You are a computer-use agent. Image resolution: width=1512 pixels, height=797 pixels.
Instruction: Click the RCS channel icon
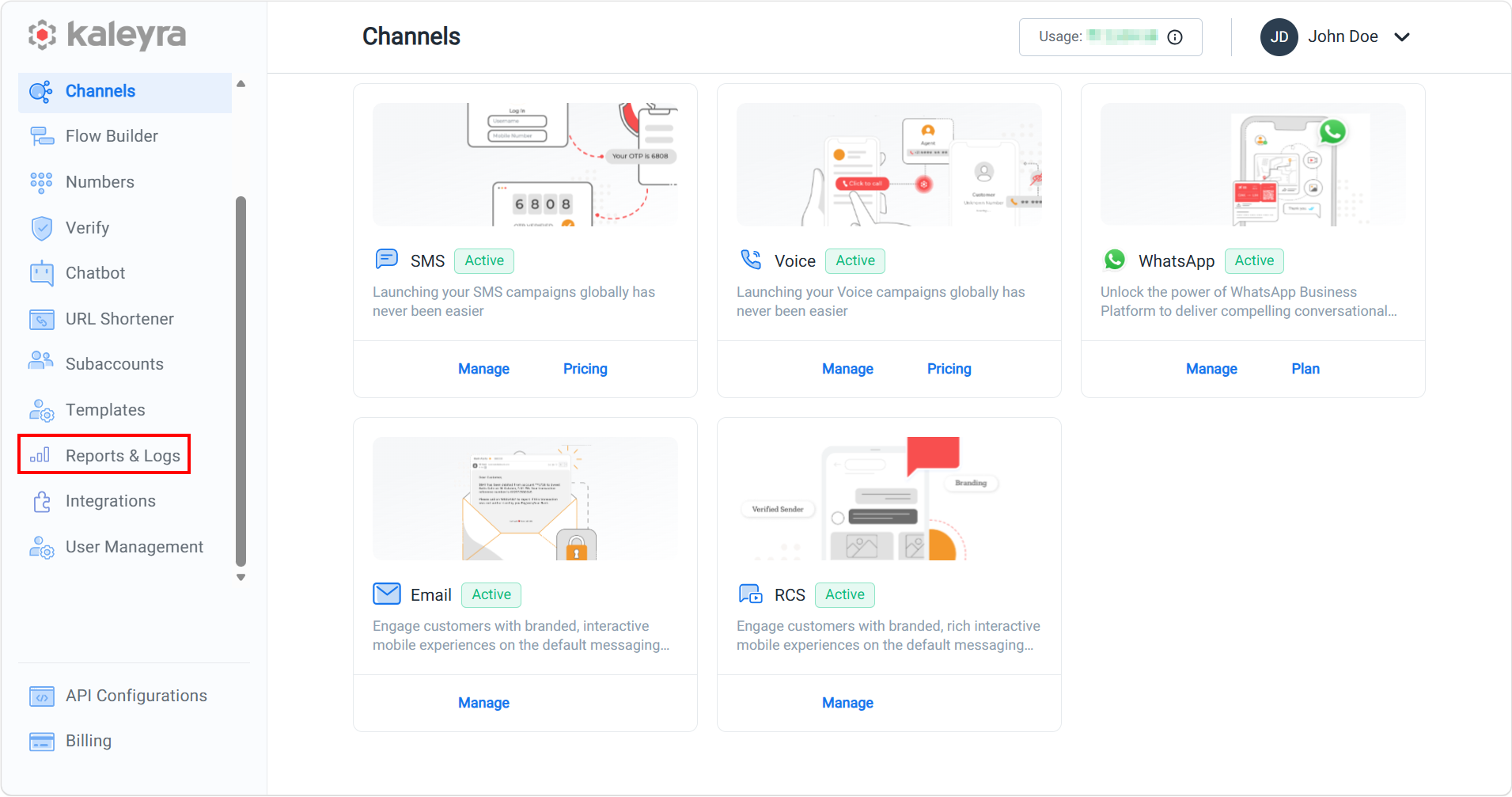coord(751,594)
